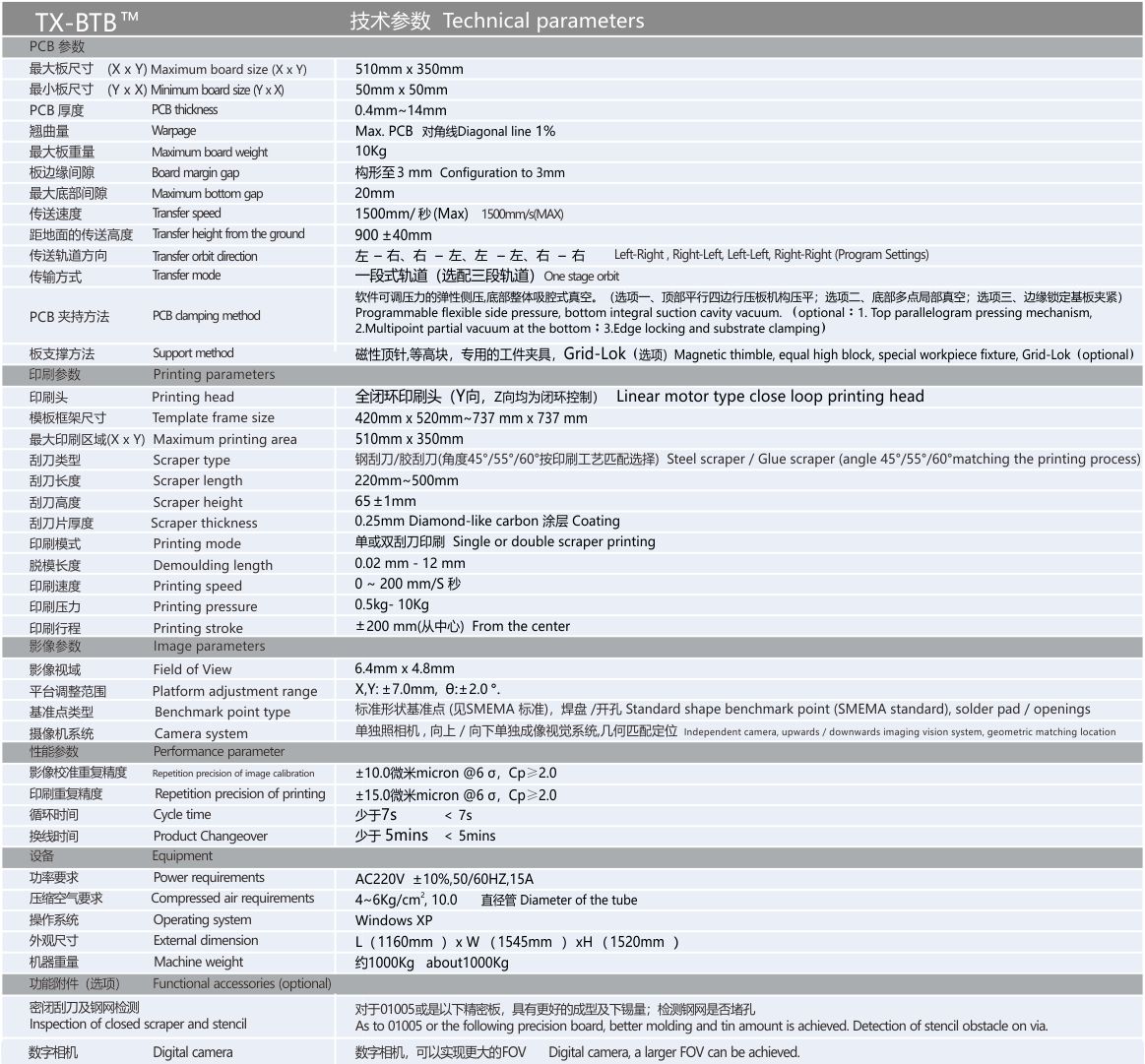Select Inspection of closed scraper and stencil

(138, 1025)
